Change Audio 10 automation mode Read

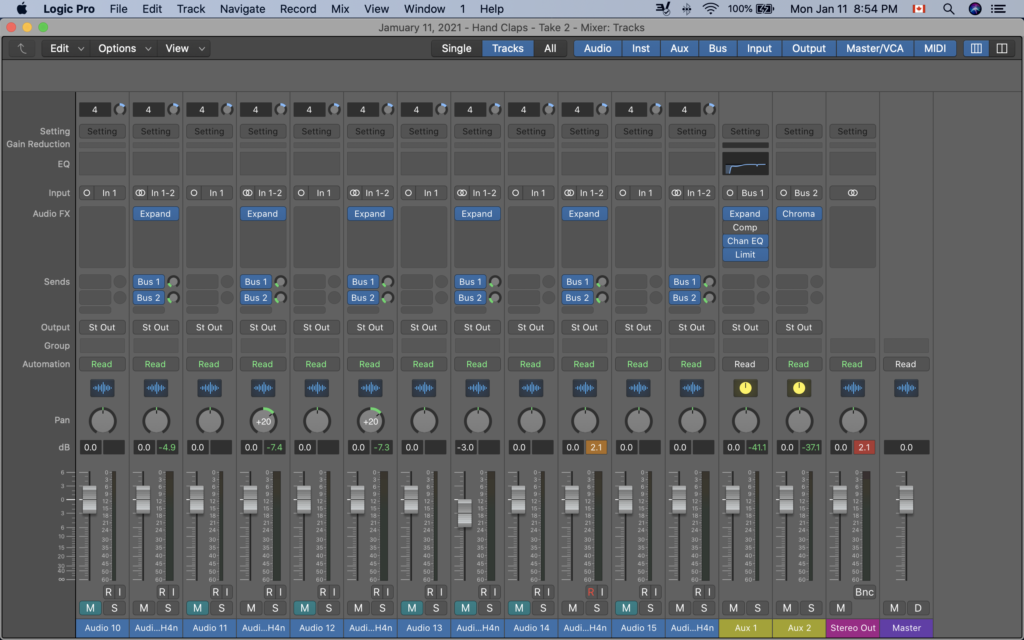point(102,364)
